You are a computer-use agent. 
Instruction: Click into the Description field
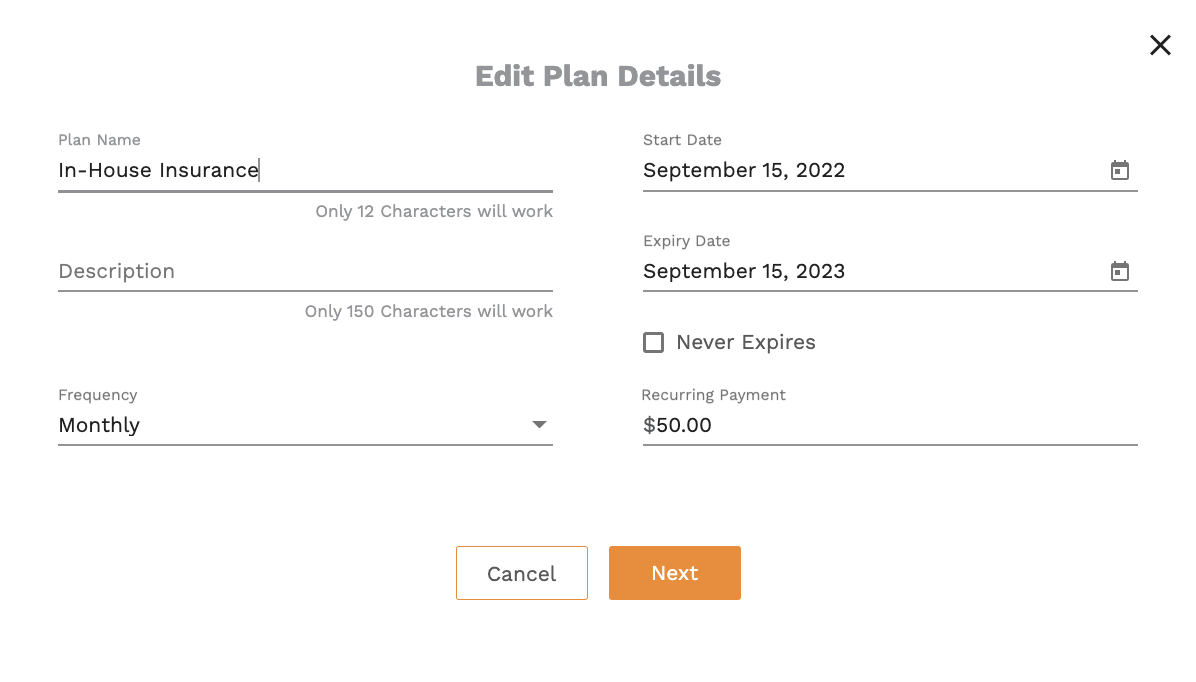tap(305, 271)
